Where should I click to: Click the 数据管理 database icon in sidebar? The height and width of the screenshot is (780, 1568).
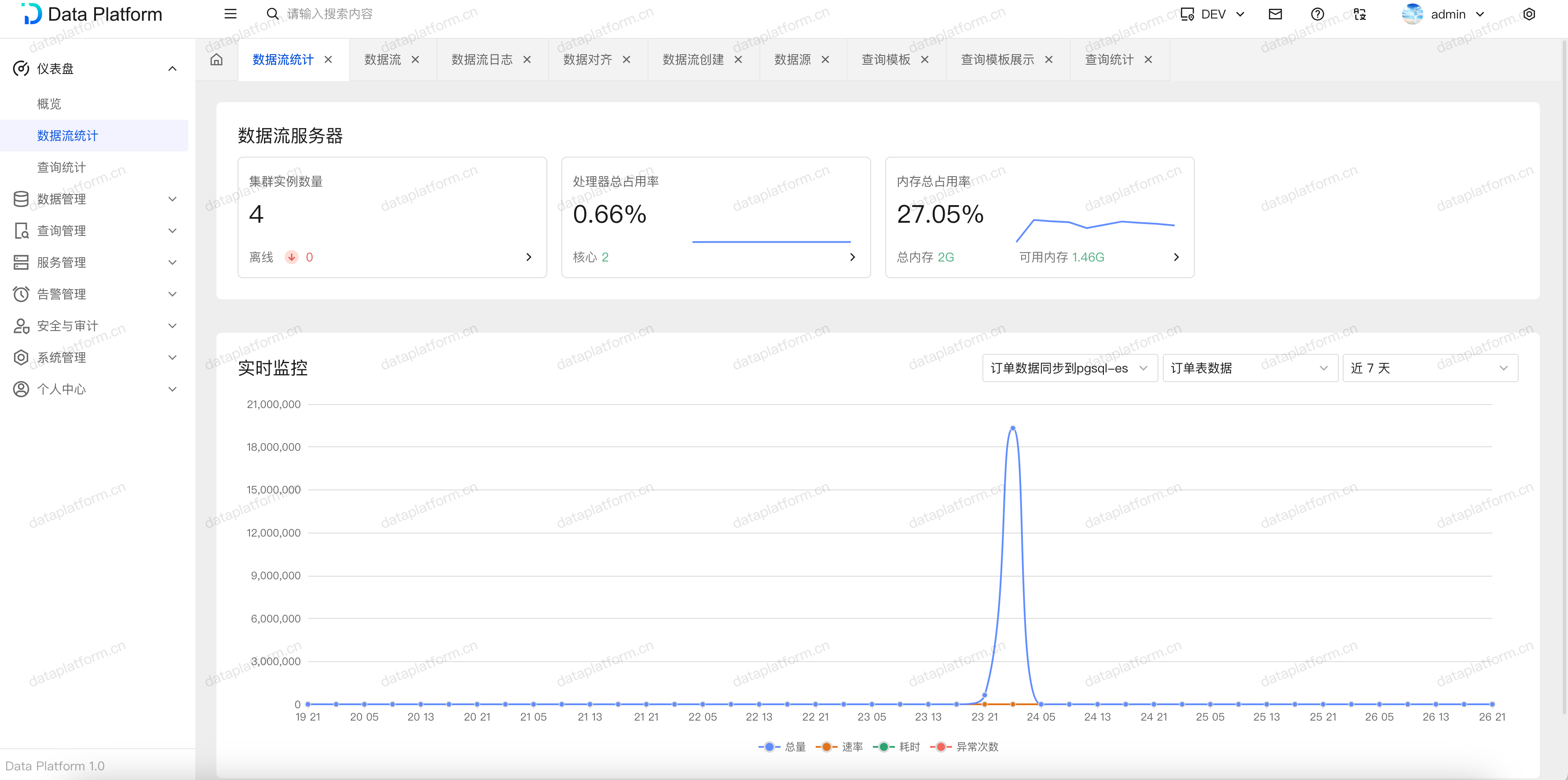coord(21,199)
